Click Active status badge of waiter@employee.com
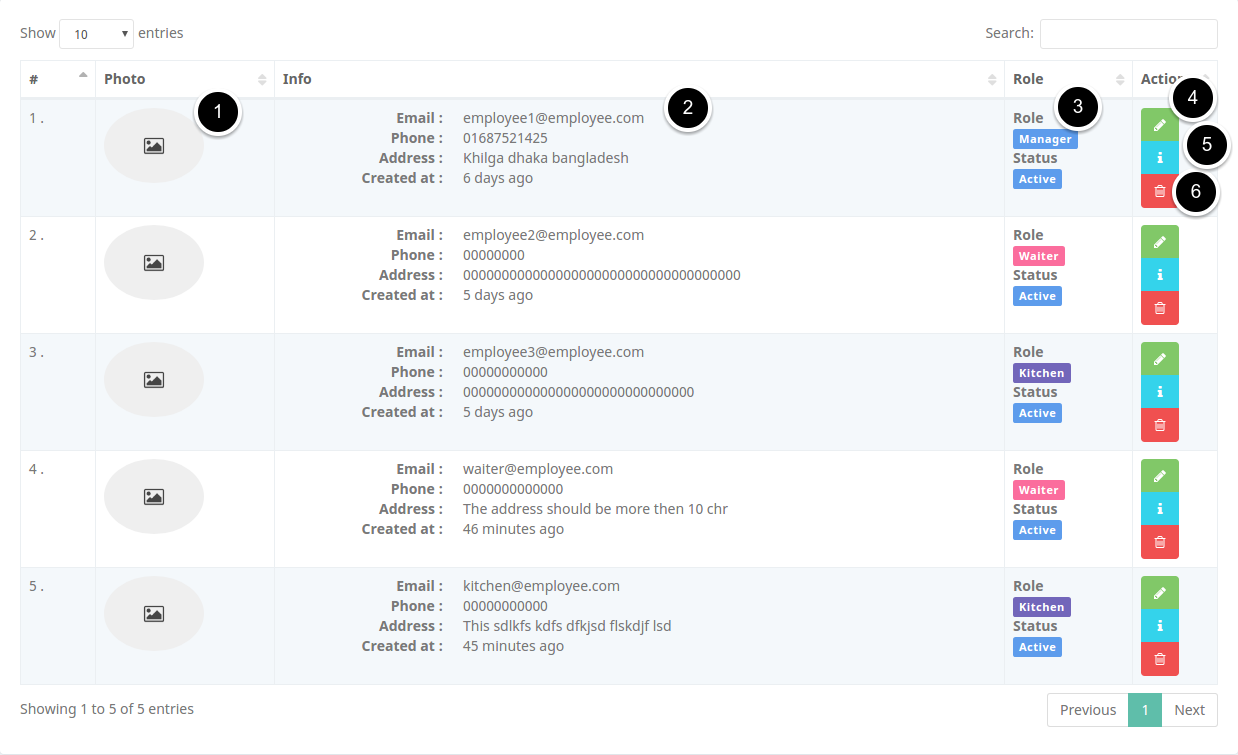The image size is (1238, 755). click(x=1037, y=530)
